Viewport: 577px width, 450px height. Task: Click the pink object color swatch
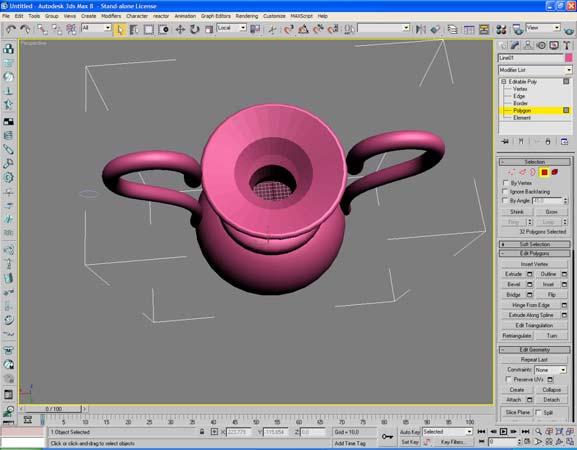[x=569, y=58]
